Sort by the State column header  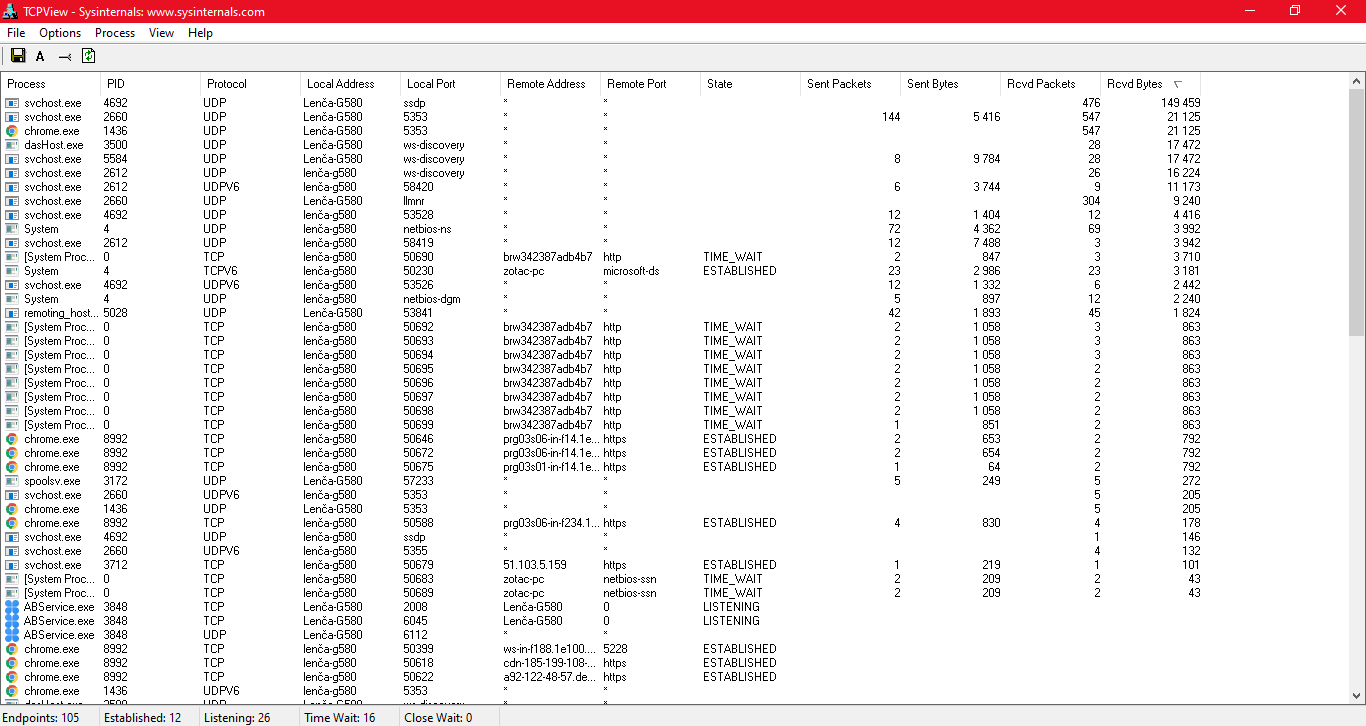[x=720, y=84]
